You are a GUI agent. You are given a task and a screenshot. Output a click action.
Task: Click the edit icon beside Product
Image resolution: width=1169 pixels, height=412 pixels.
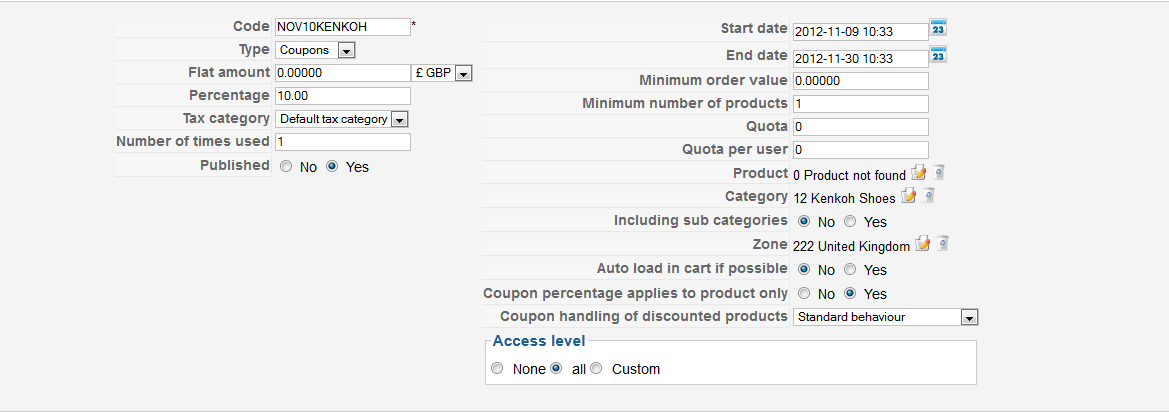[x=919, y=174]
